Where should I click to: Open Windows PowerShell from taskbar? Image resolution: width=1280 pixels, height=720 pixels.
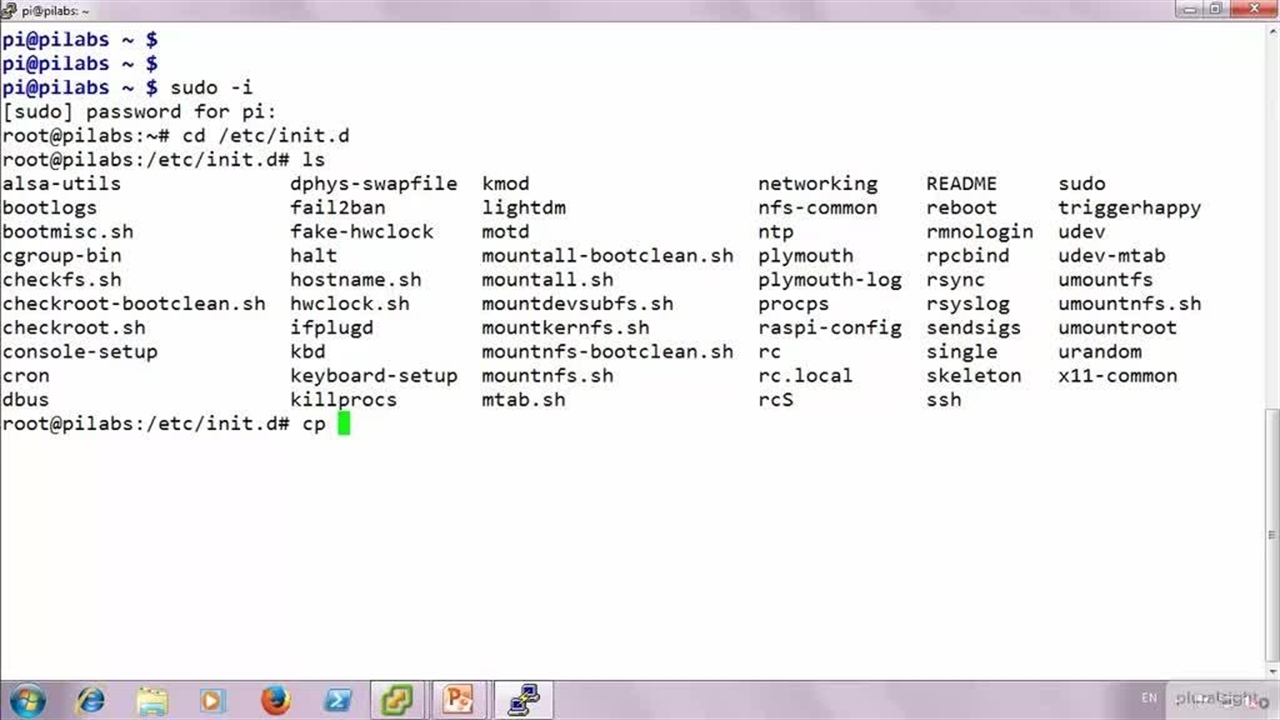(337, 699)
